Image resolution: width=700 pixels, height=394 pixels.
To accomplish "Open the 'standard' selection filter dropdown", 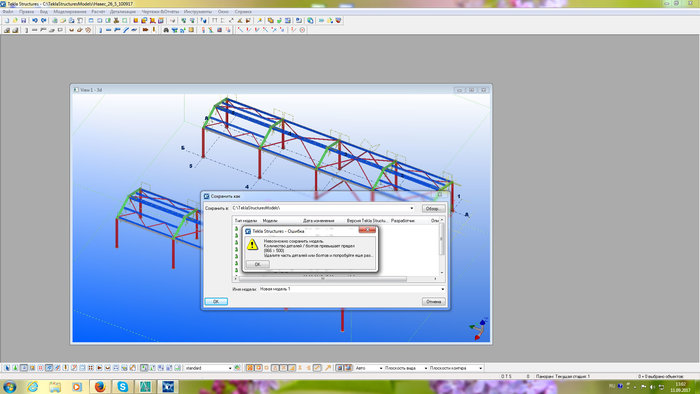I will point(208,368).
